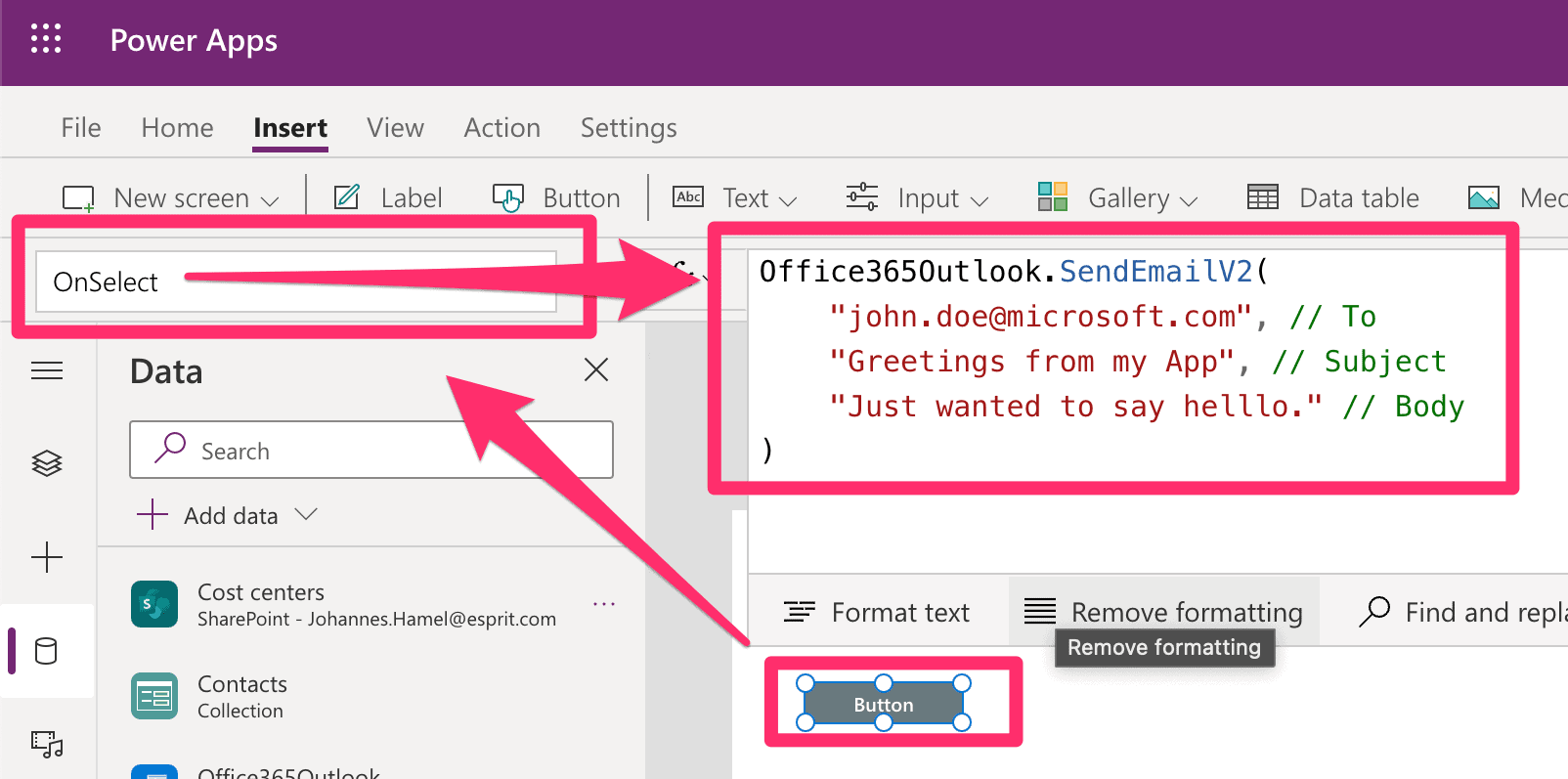Toggle the hamburger navigation menu
The width and height of the screenshot is (1568, 779).
pyautogui.click(x=47, y=370)
